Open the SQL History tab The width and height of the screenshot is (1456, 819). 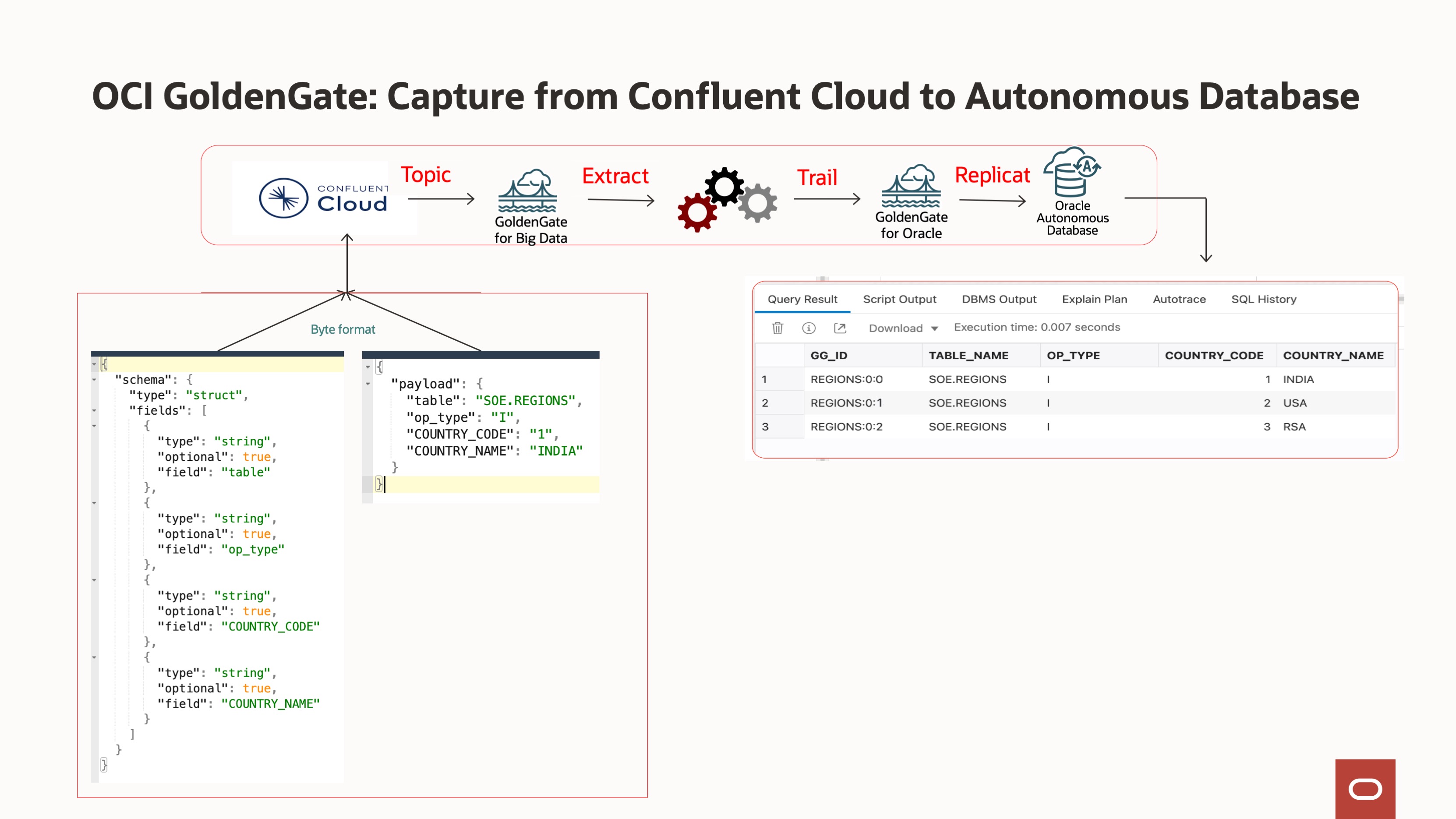click(1264, 299)
